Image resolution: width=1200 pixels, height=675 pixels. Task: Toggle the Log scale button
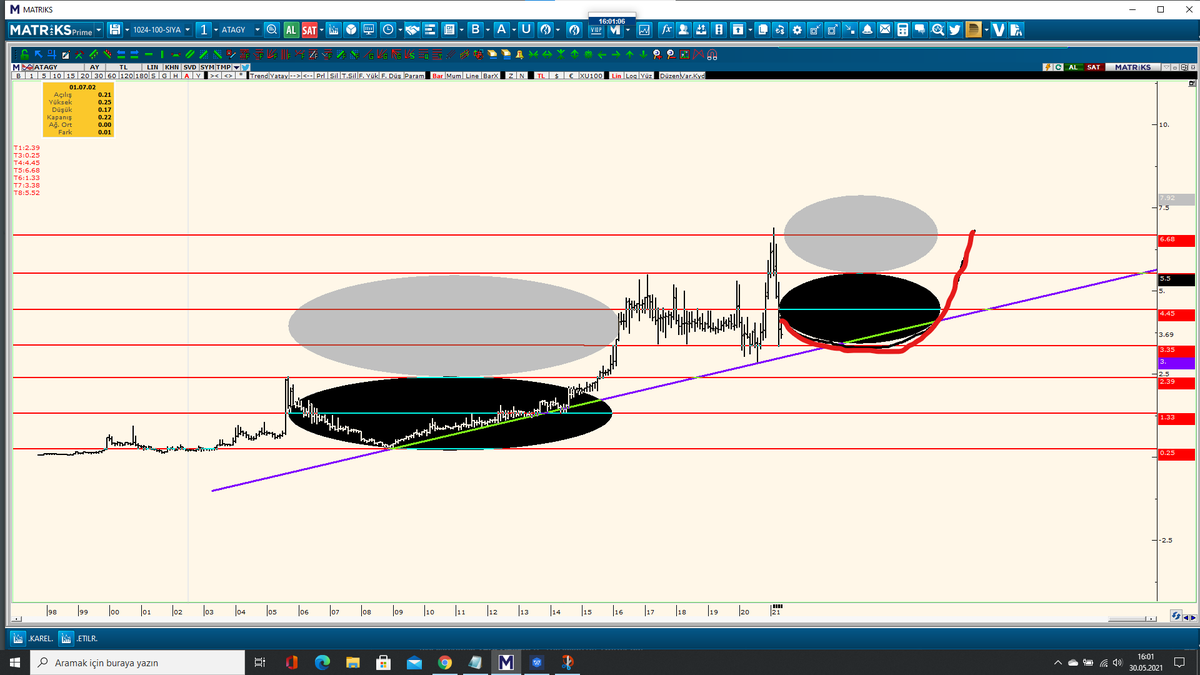tap(631, 76)
